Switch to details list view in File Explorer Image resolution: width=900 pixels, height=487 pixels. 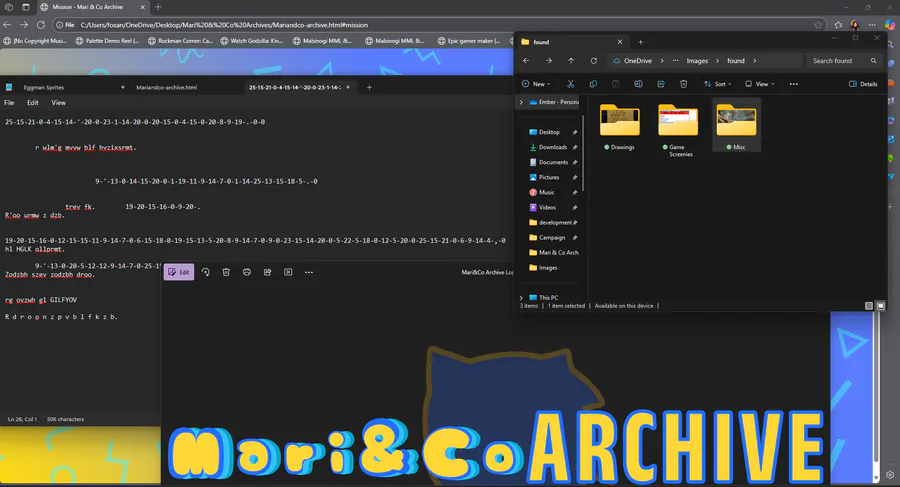(x=868, y=306)
